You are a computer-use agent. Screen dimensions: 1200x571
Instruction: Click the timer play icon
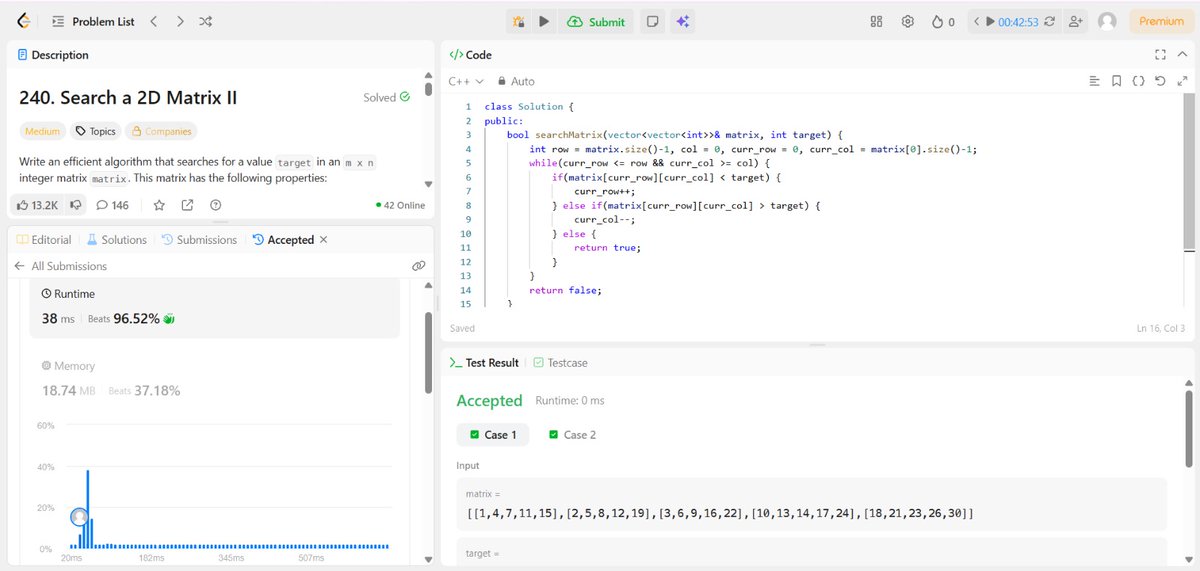(x=990, y=21)
